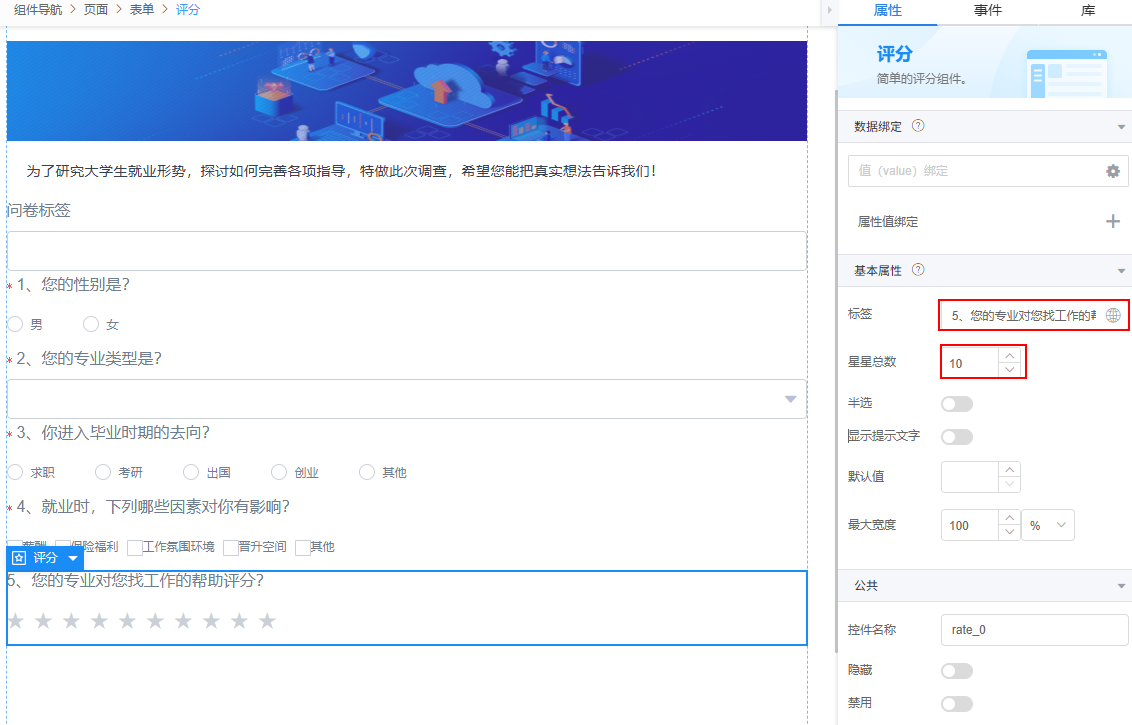Screen dimensions: 1132x725
Task: Collapse the 数据绑定 section
Action: click(1120, 126)
